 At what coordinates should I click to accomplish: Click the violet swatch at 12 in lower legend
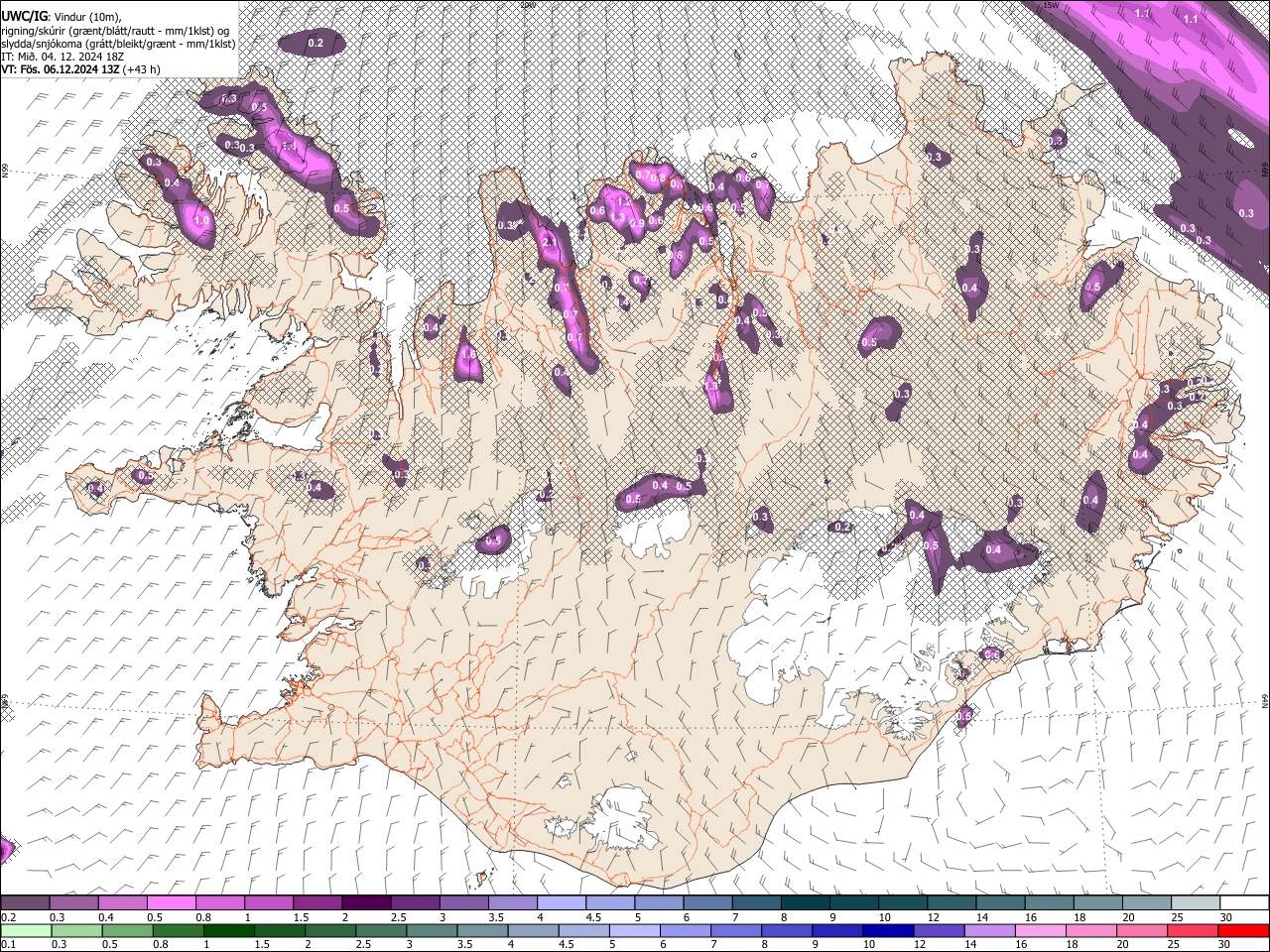click(x=940, y=930)
